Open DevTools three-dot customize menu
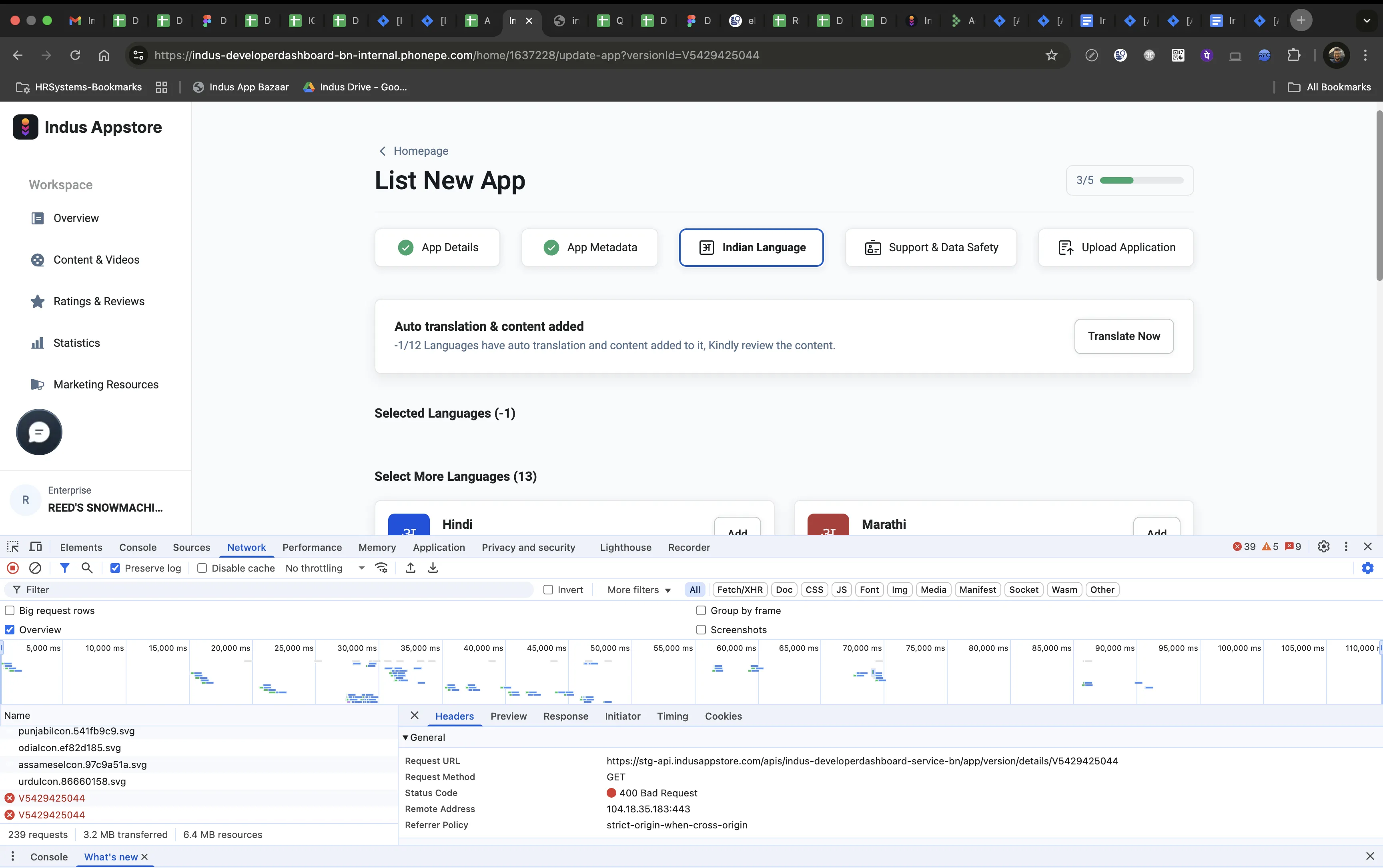 [1346, 547]
